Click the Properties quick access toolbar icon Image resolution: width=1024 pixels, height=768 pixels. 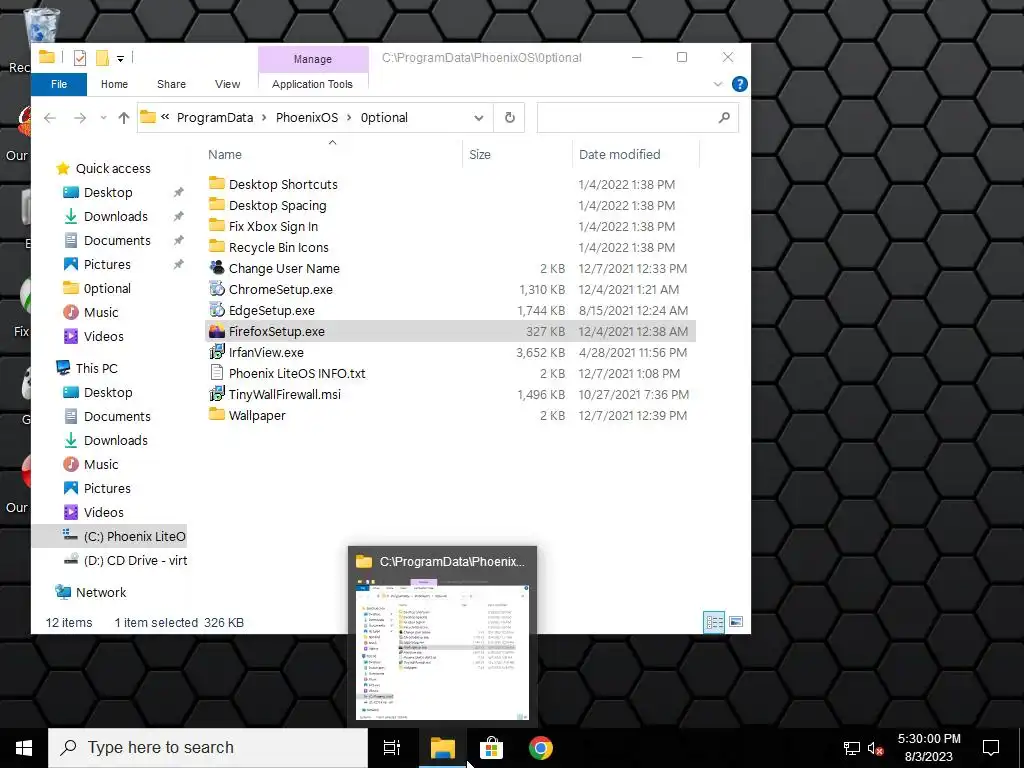[80, 58]
